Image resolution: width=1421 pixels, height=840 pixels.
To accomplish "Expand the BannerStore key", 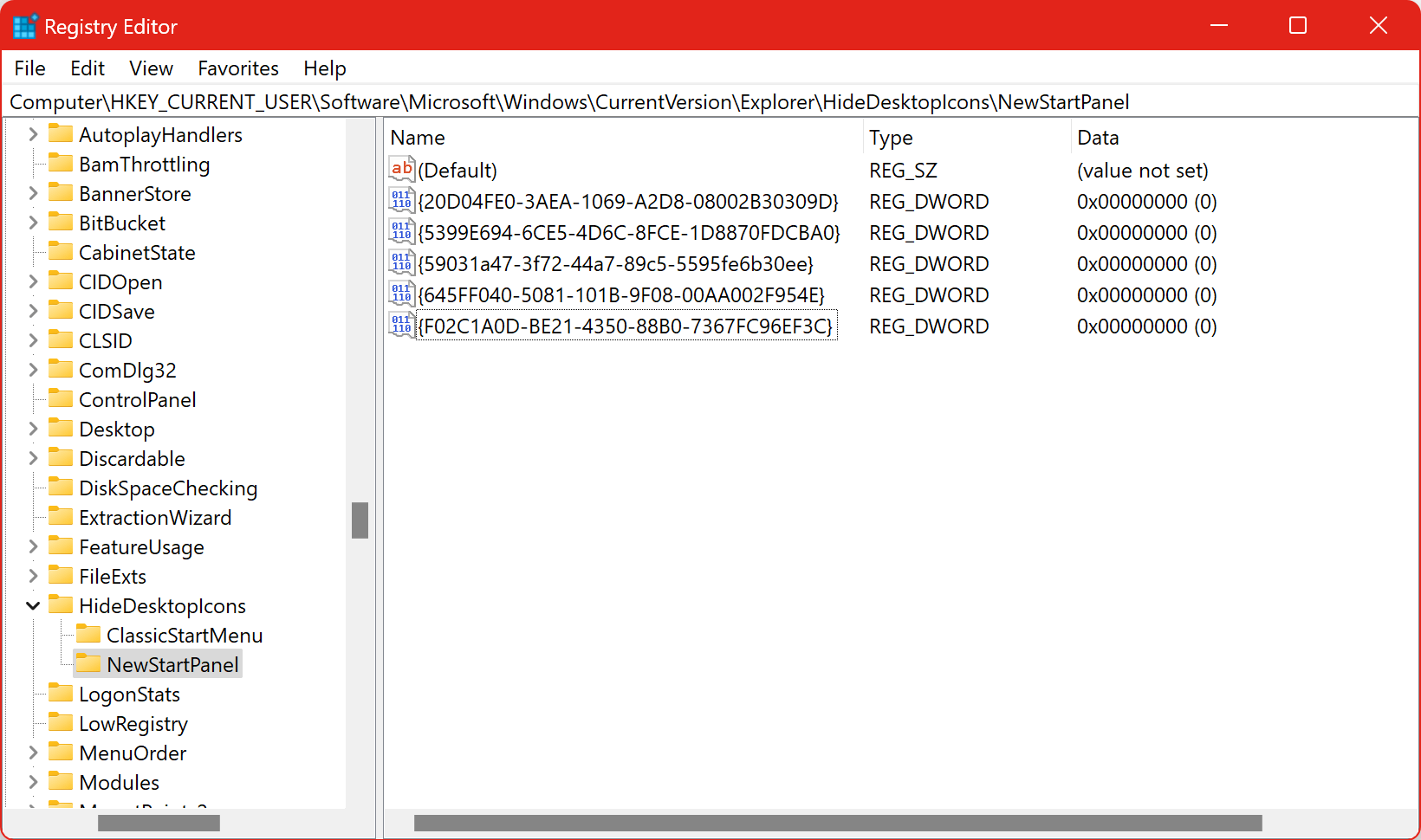I will [x=33, y=193].
